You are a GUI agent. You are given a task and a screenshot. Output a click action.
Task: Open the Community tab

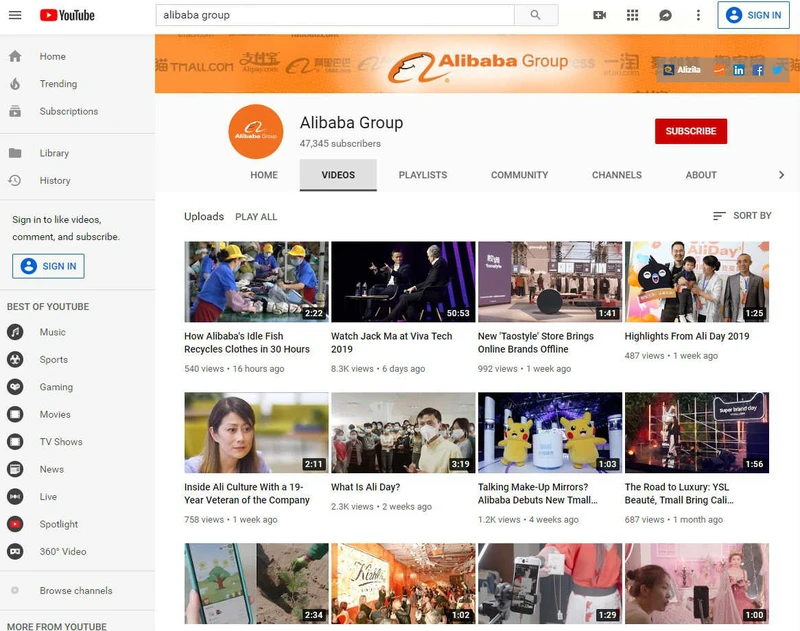[519, 175]
